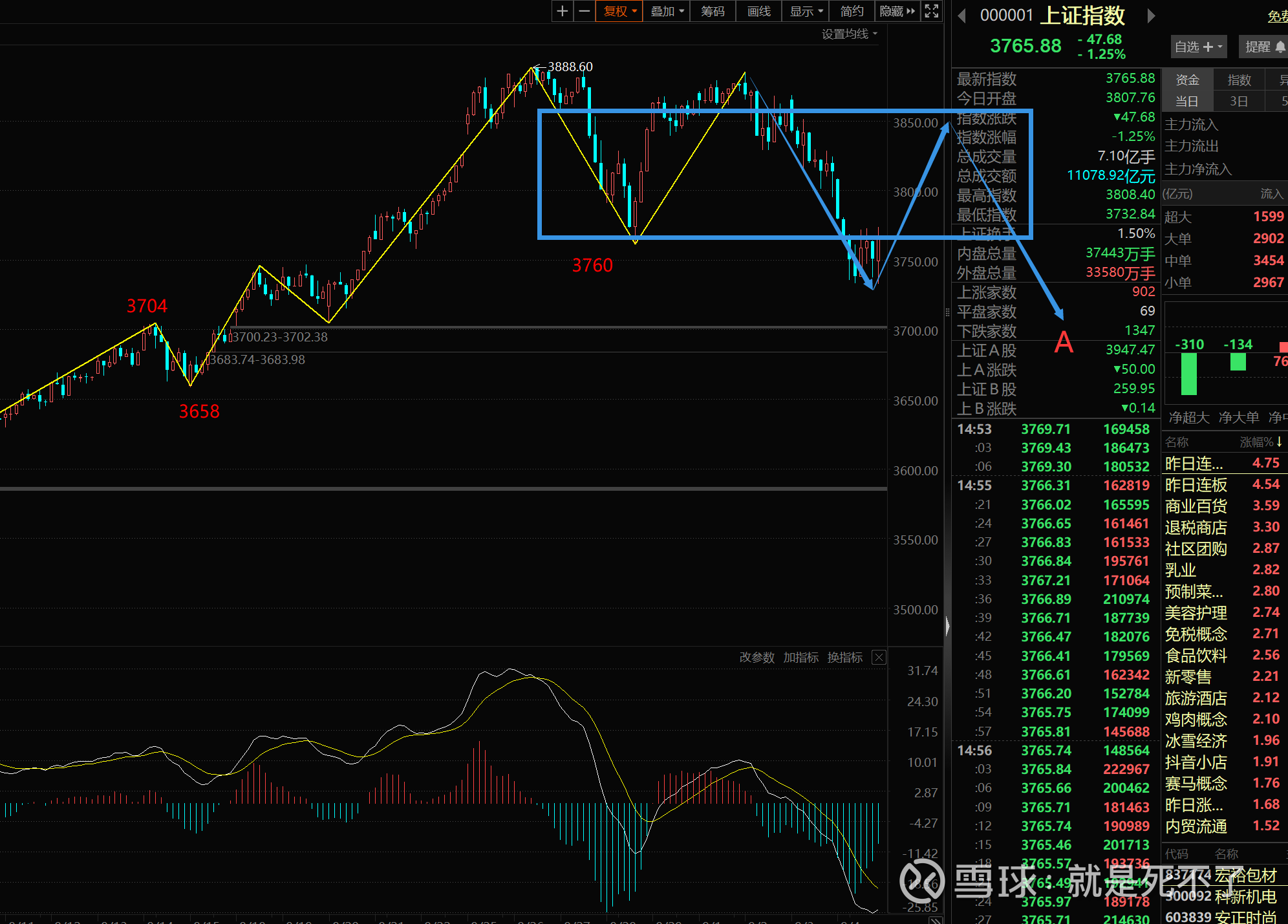Click 改参数 to edit parameters
The image size is (1288, 924).
tap(757, 658)
